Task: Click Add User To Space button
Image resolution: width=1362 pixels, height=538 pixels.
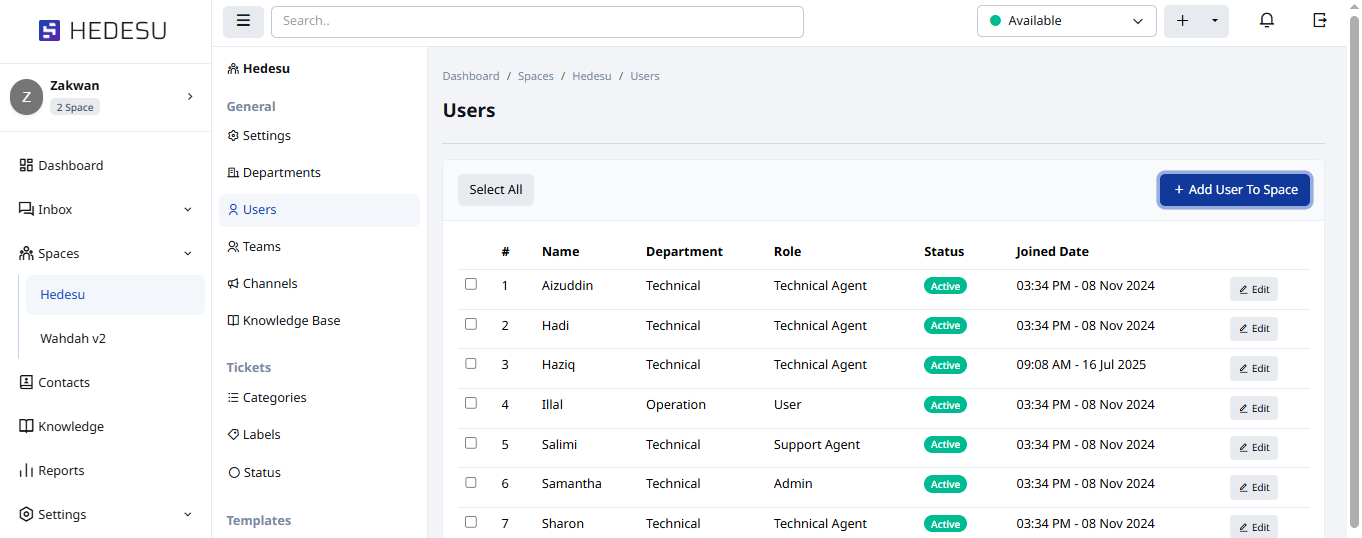Action: point(1235,190)
